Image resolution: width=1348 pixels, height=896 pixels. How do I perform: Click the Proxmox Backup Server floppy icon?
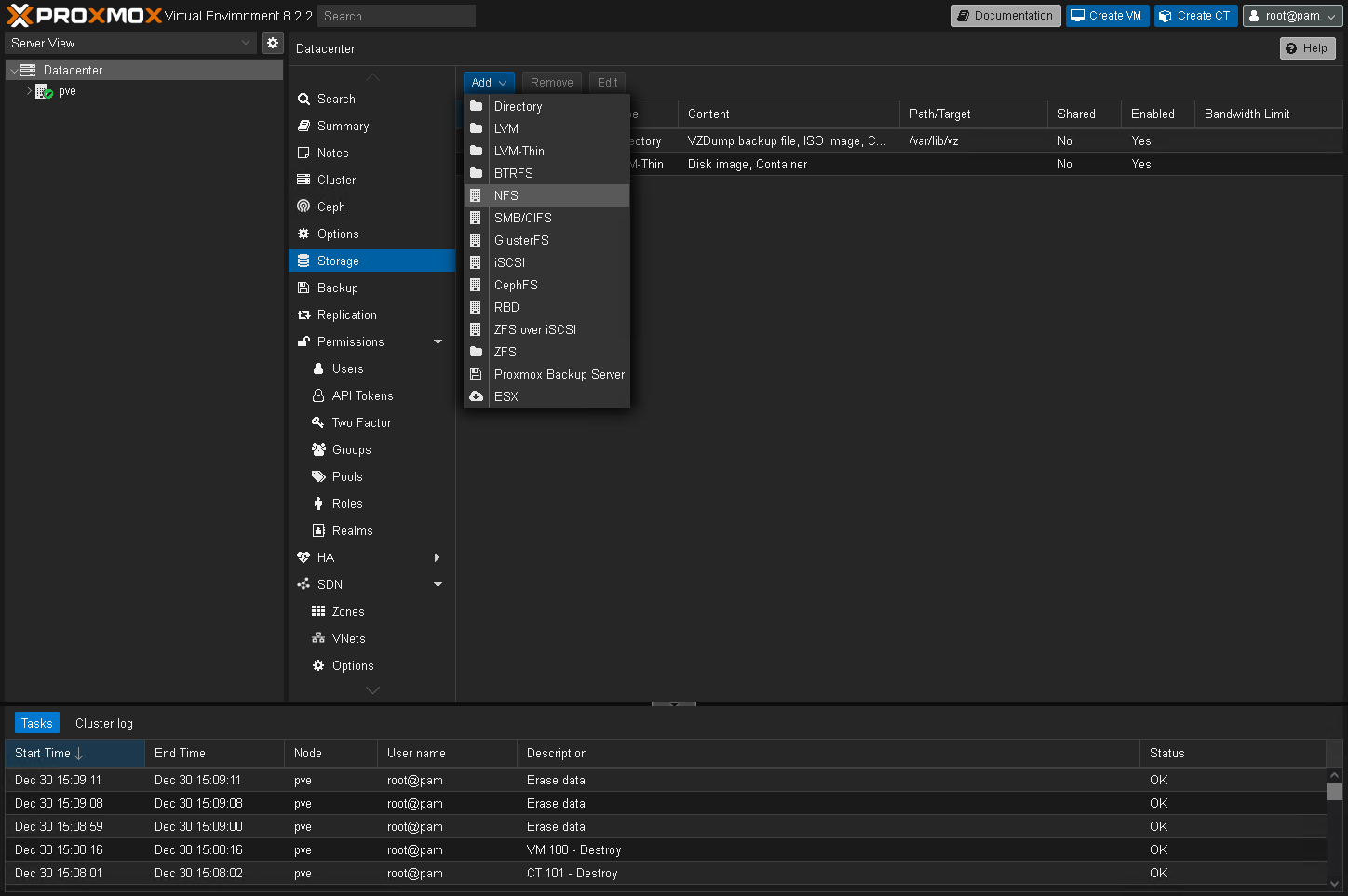coord(476,374)
